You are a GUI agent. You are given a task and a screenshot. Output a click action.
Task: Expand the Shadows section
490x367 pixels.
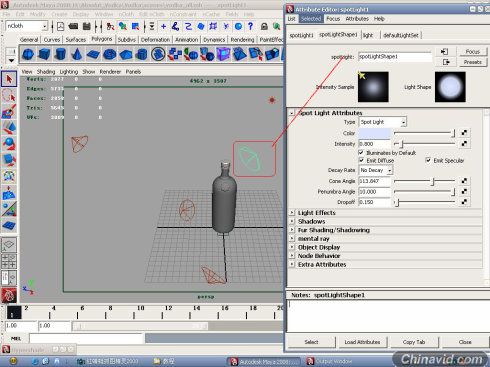pos(292,221)
